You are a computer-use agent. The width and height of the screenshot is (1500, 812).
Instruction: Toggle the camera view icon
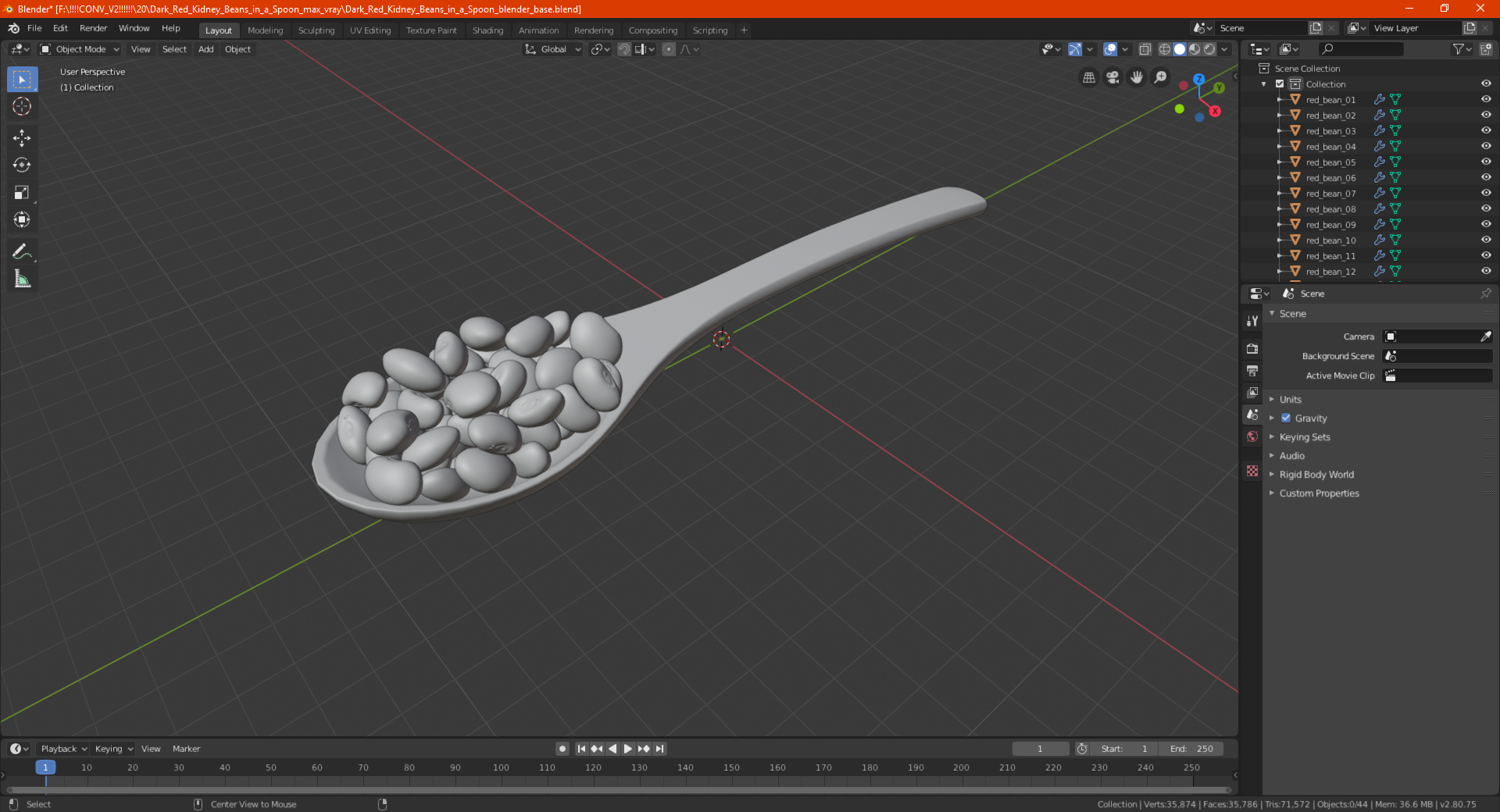[x=1112, y=77]
